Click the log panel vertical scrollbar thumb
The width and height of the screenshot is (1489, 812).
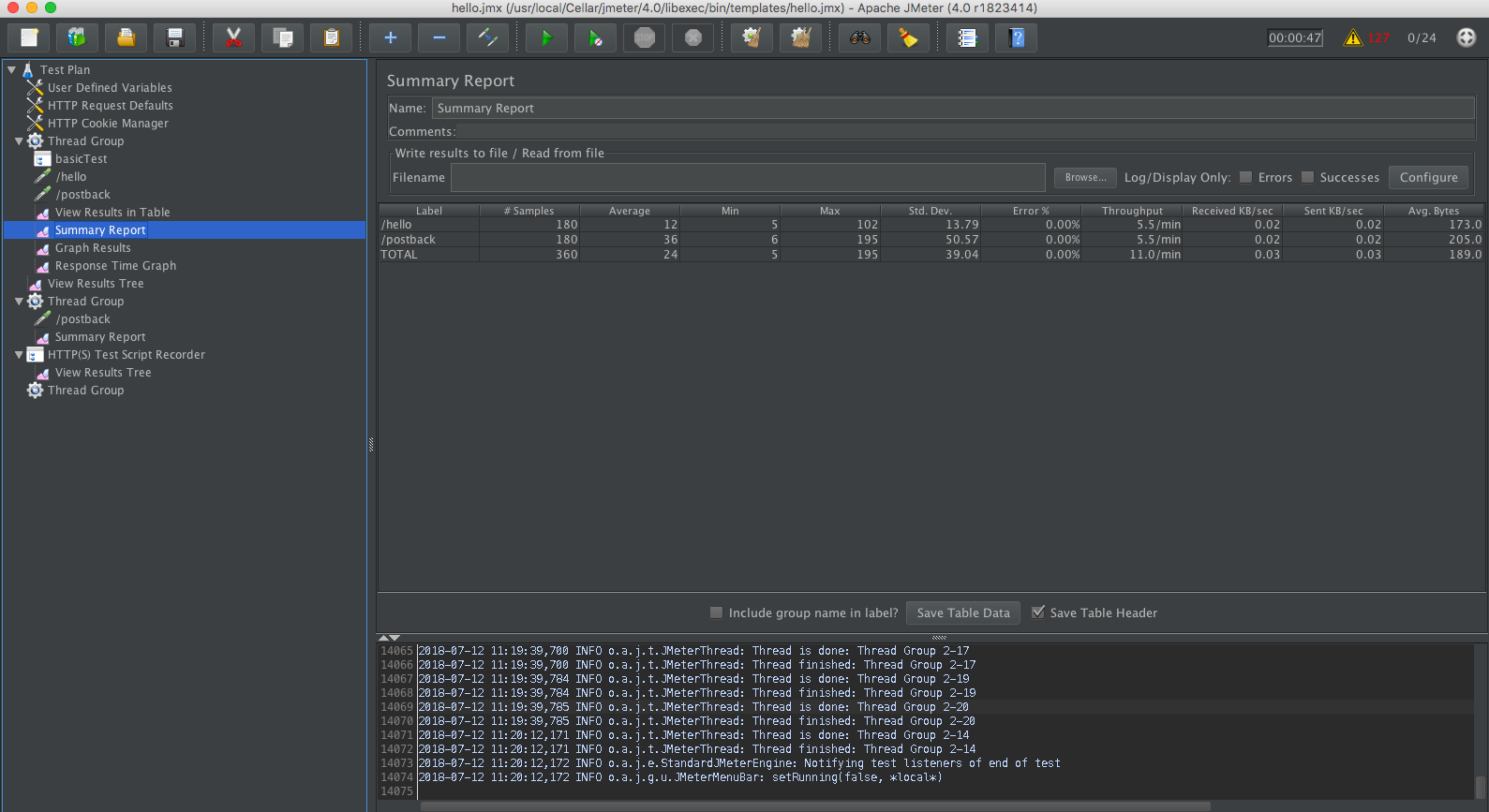[x=1481, y=786]
